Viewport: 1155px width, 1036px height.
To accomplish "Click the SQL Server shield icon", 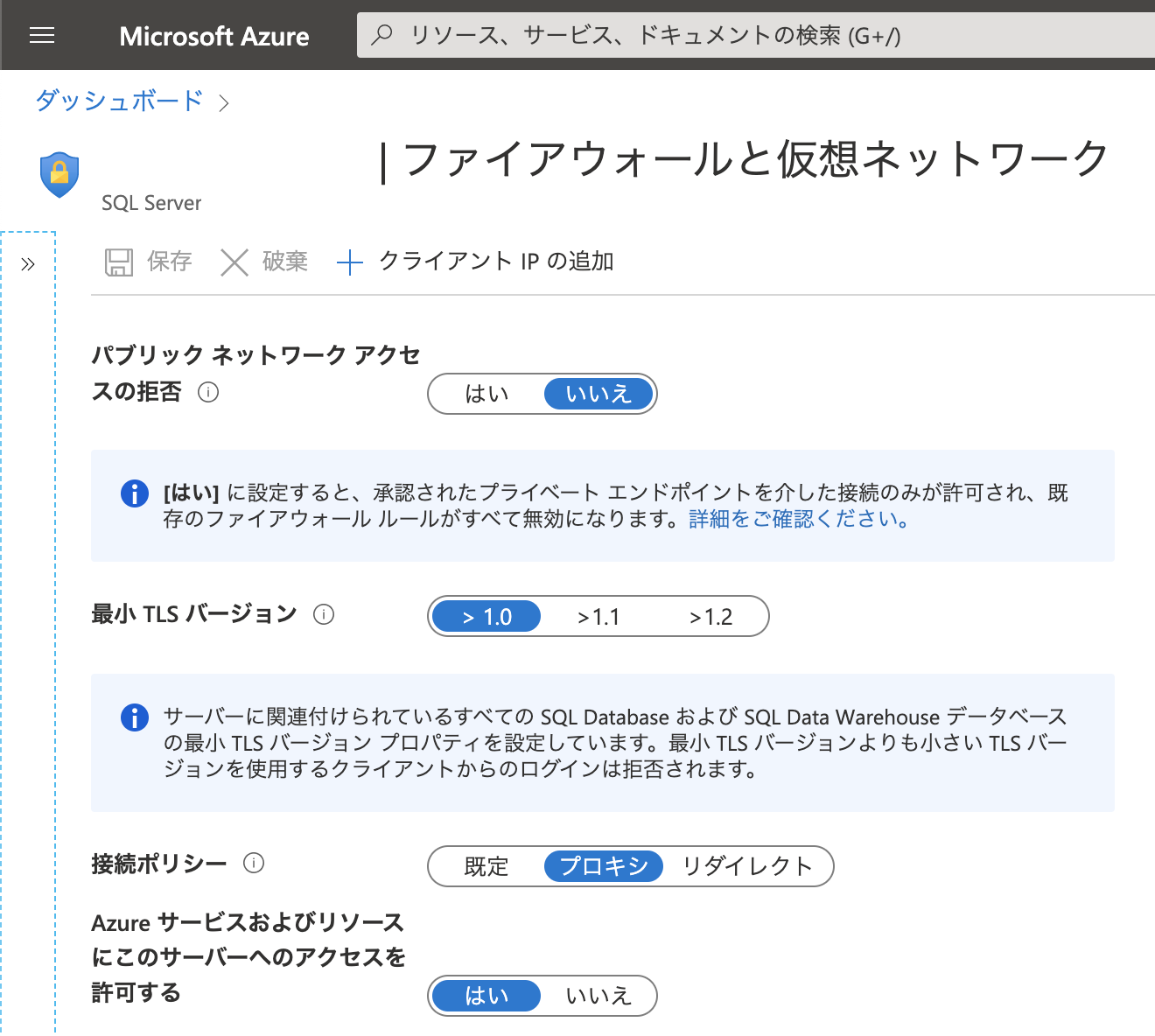I will 59,175.
